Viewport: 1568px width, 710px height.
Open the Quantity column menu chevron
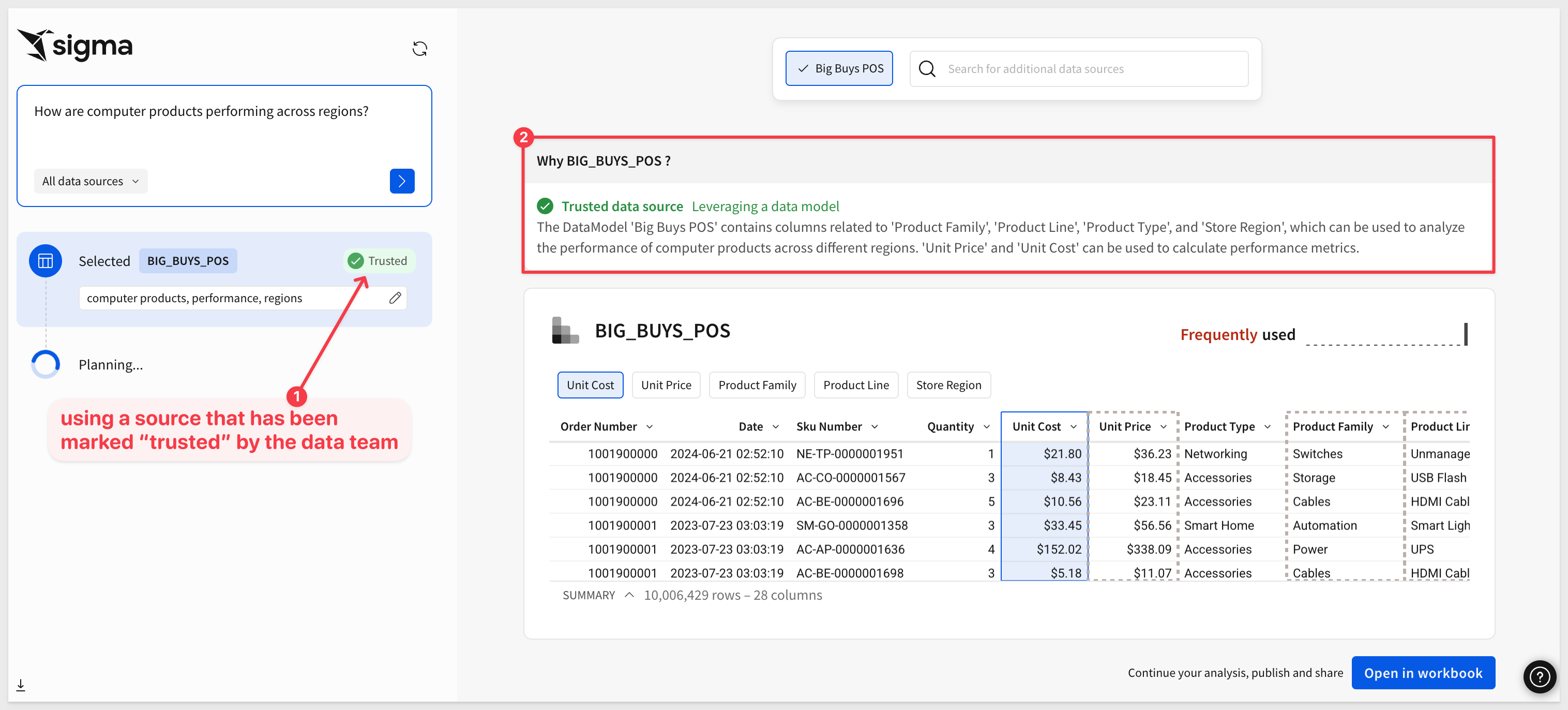click(987, 426)
